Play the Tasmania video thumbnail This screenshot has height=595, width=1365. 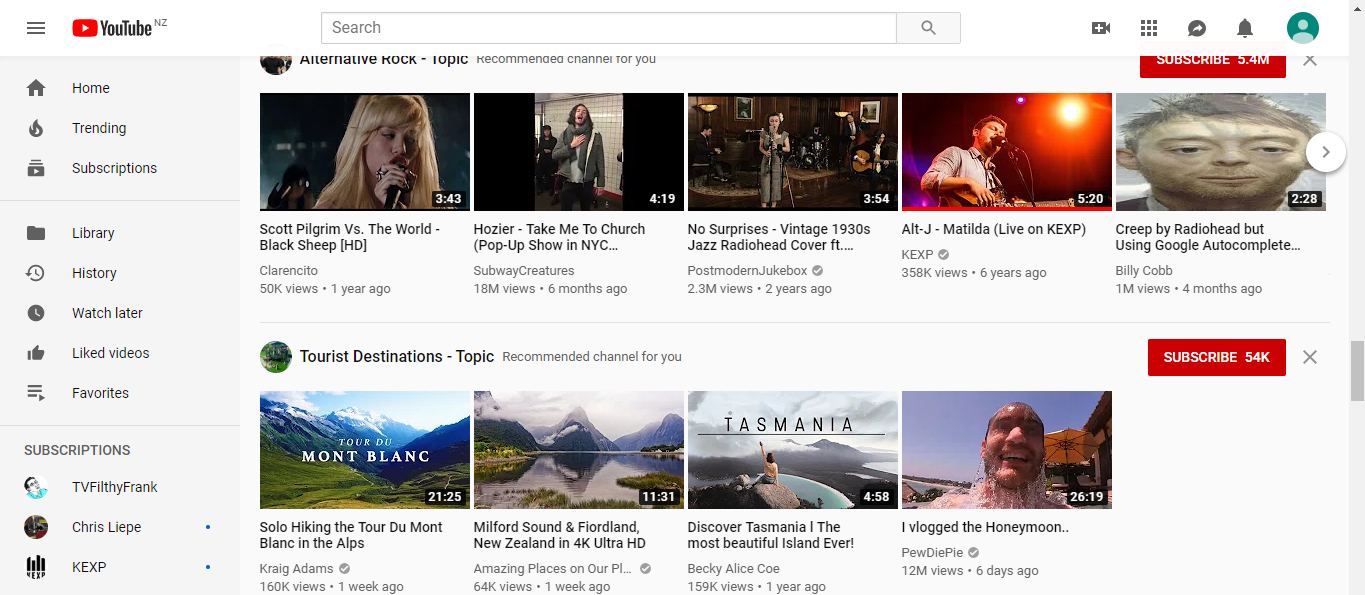[792, 450]
